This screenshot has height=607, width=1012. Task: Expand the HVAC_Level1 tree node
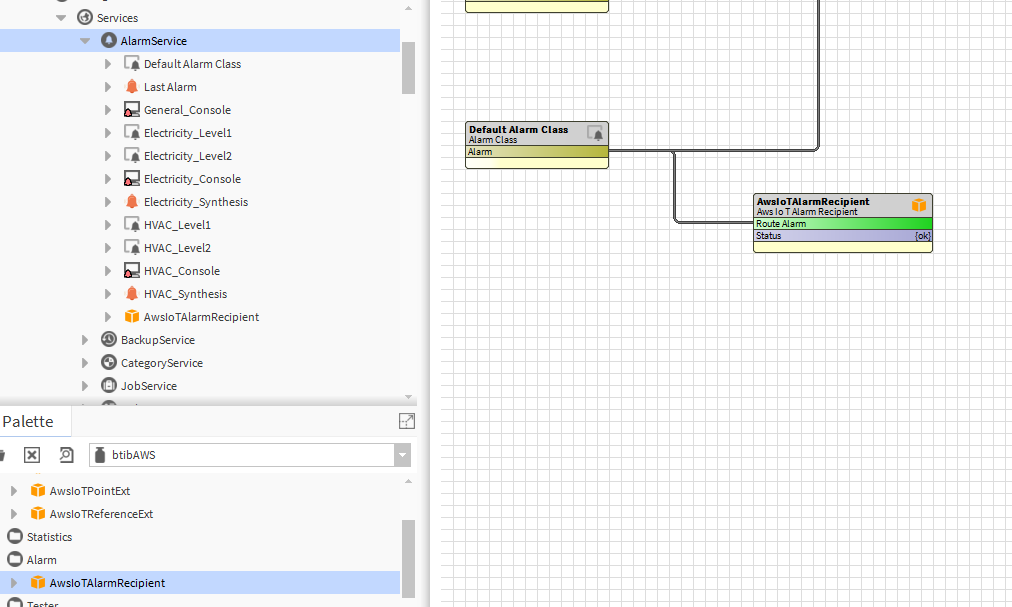coord(108,225)
